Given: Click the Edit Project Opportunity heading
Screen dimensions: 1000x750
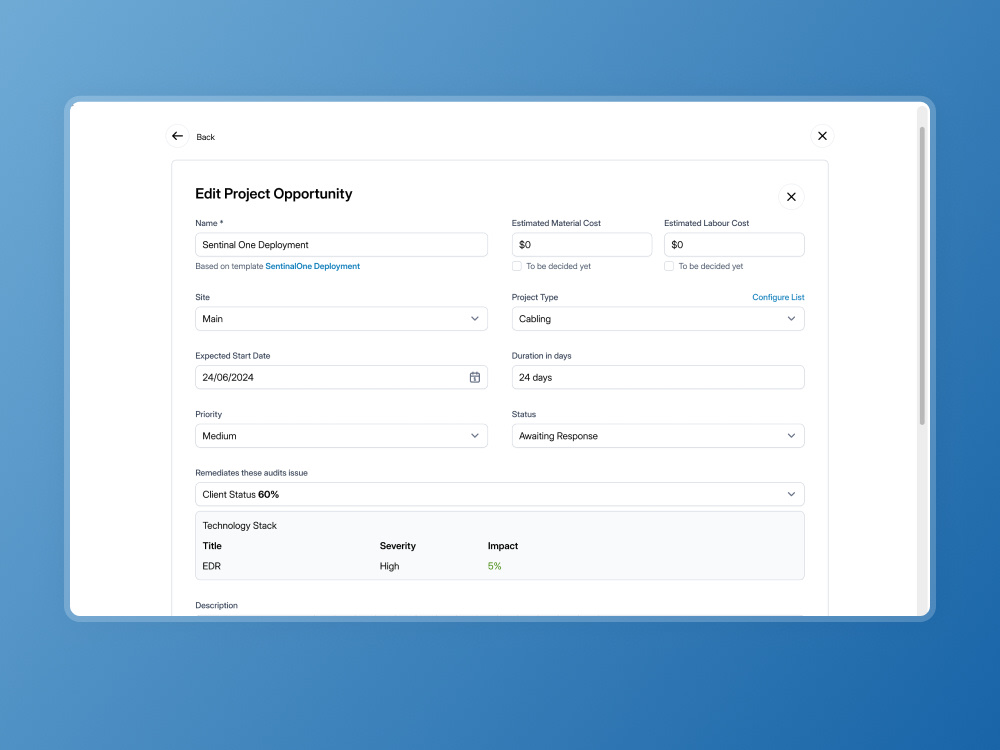Looking at the screenshot, I should pos(274,194).
